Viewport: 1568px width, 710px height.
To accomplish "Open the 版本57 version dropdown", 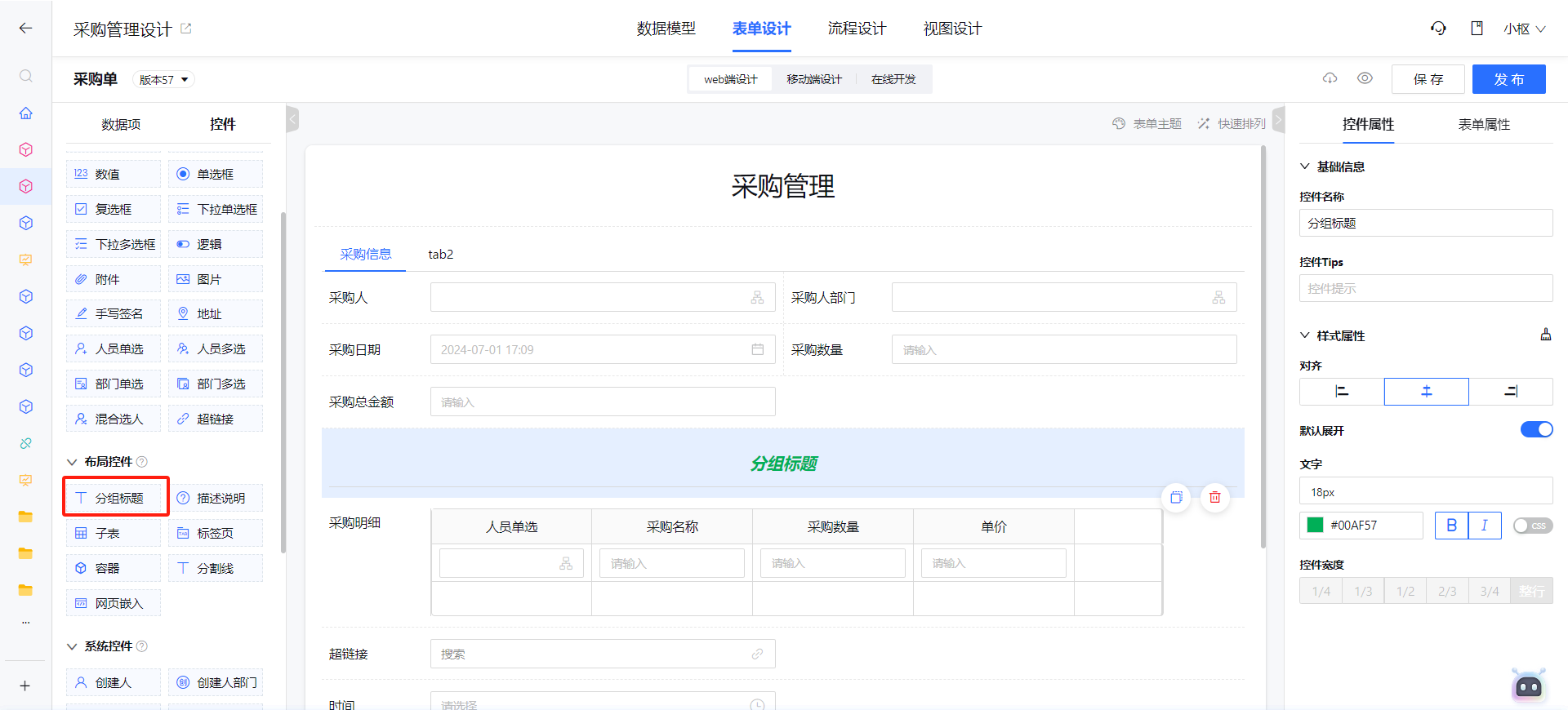I will (x=163, y=79).
